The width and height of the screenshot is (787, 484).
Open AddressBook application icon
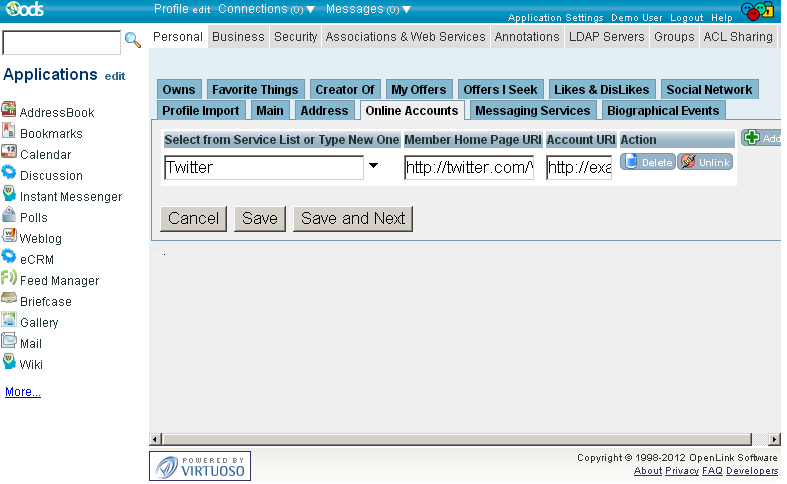click(x=9, y=111)
